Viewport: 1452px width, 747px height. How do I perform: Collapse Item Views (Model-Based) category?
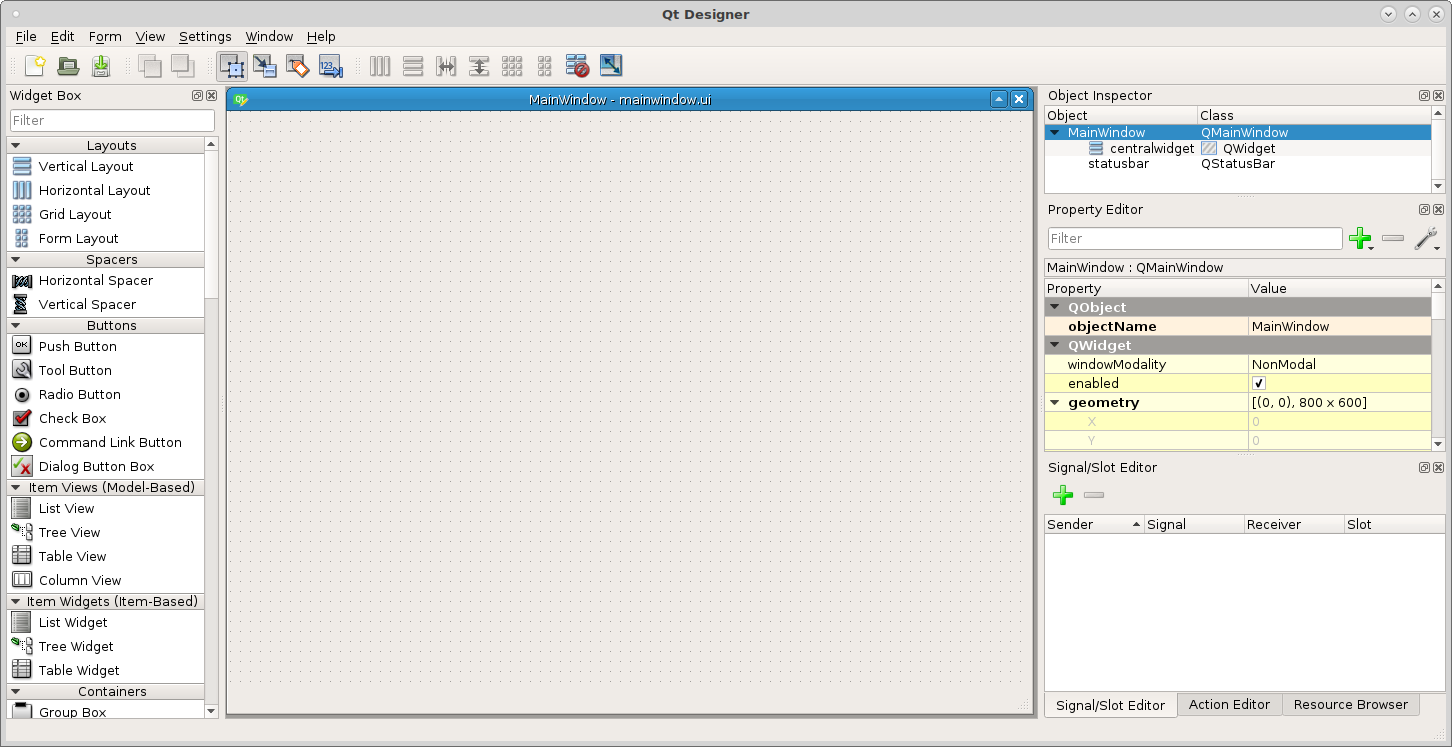click(x=16, y=488)
